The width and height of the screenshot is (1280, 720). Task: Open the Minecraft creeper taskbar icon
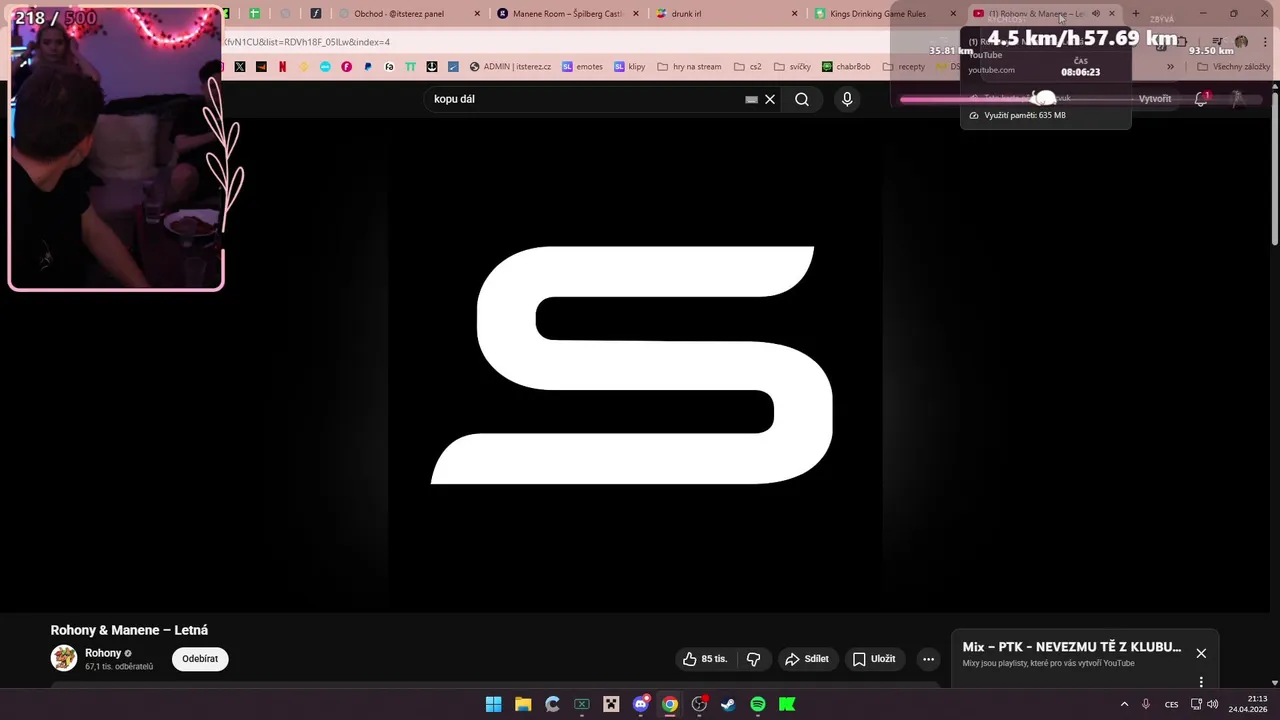[611, 704]
